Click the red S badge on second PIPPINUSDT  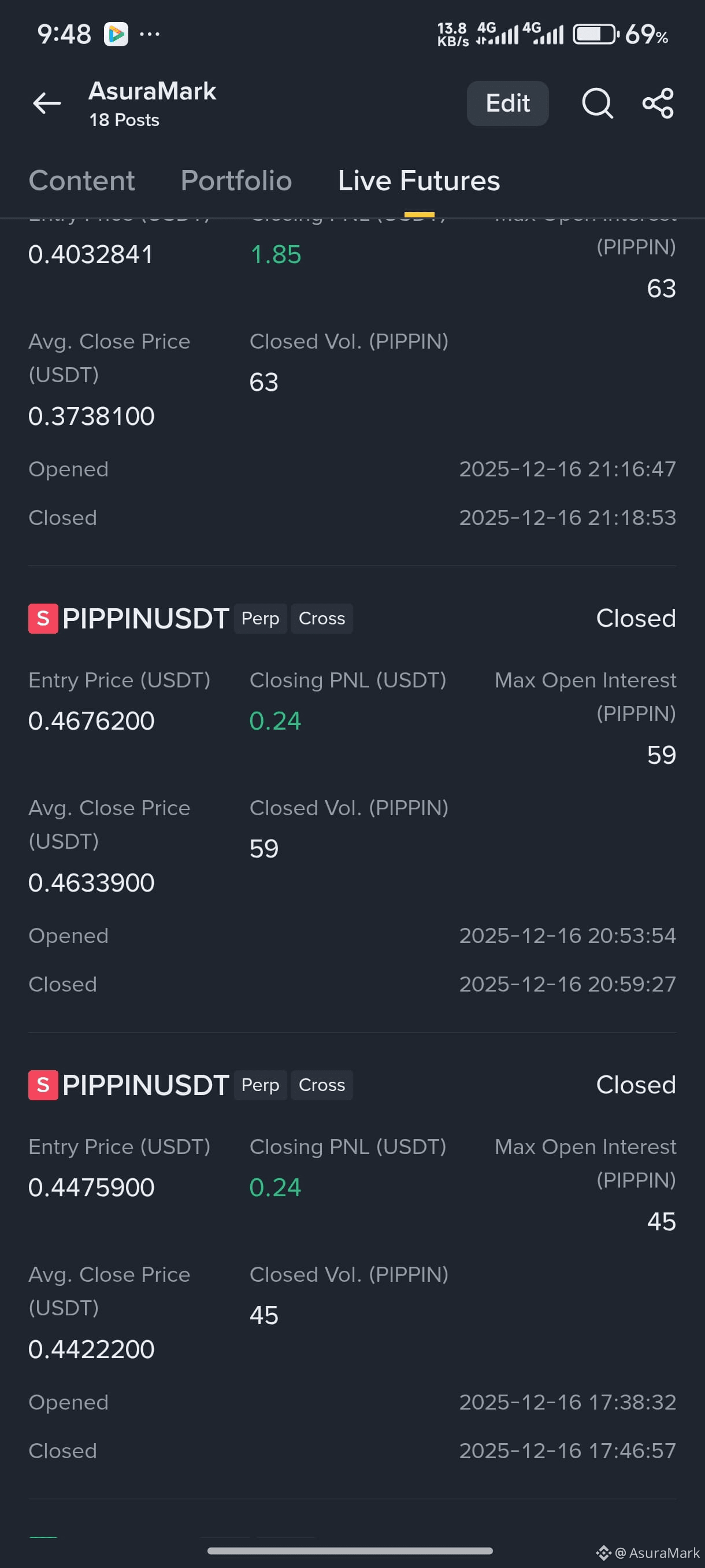click(x=43, y=1085)
